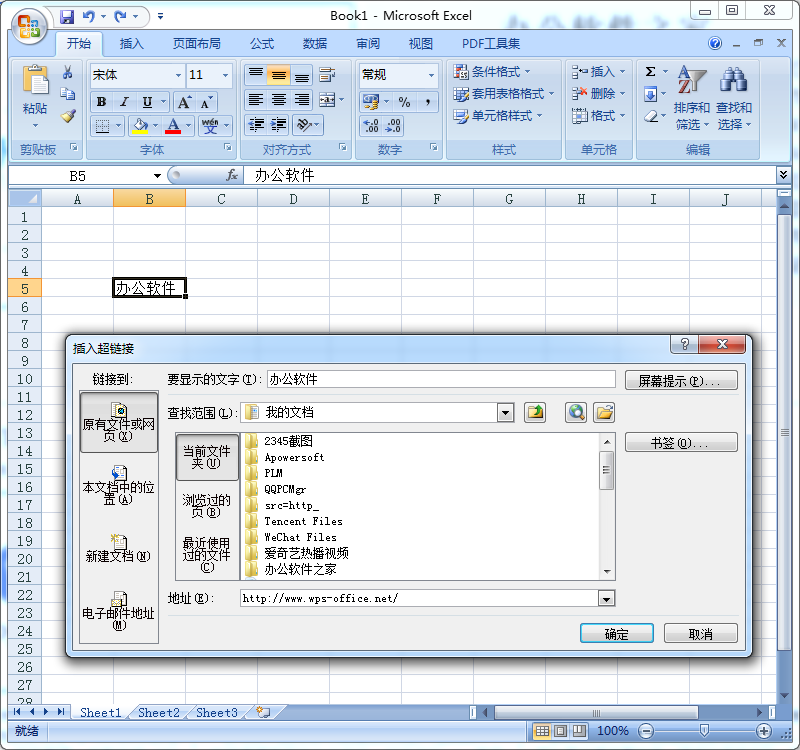Align text left
Viewport: 800px width, 750px height.
pos(256,99)
